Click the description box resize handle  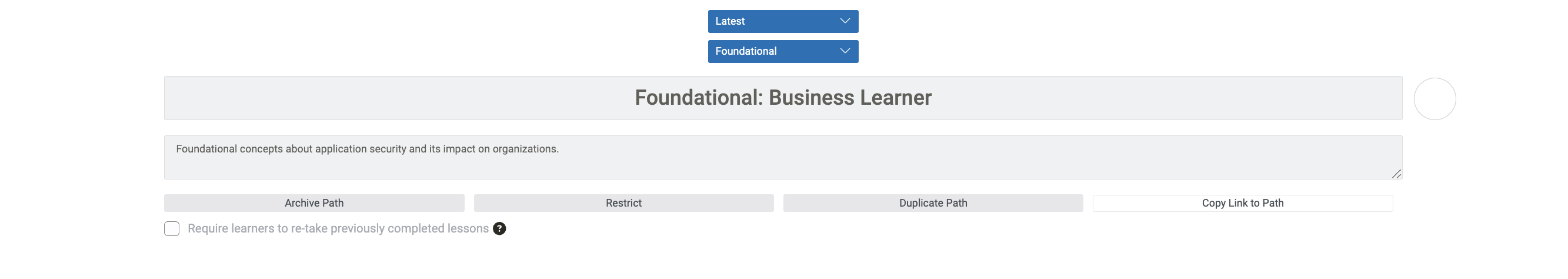(1396, 174)
